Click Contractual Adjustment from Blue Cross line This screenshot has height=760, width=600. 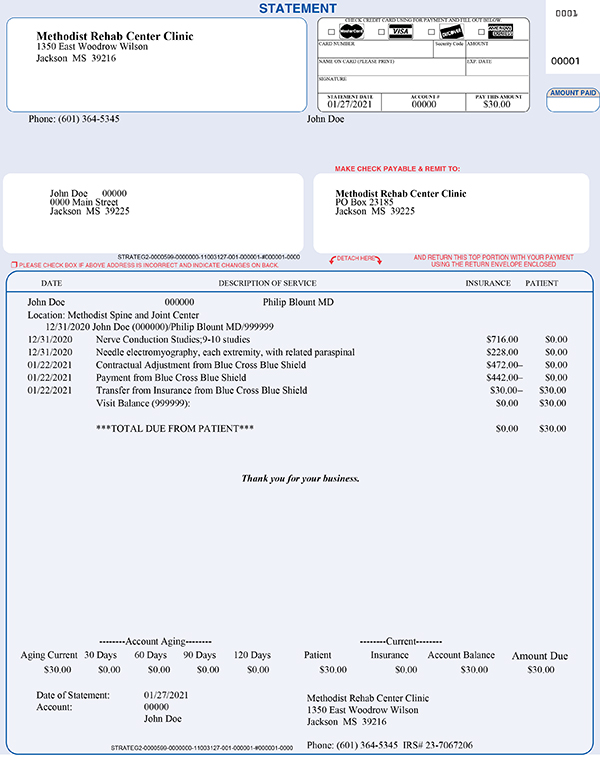coord(201,365)
